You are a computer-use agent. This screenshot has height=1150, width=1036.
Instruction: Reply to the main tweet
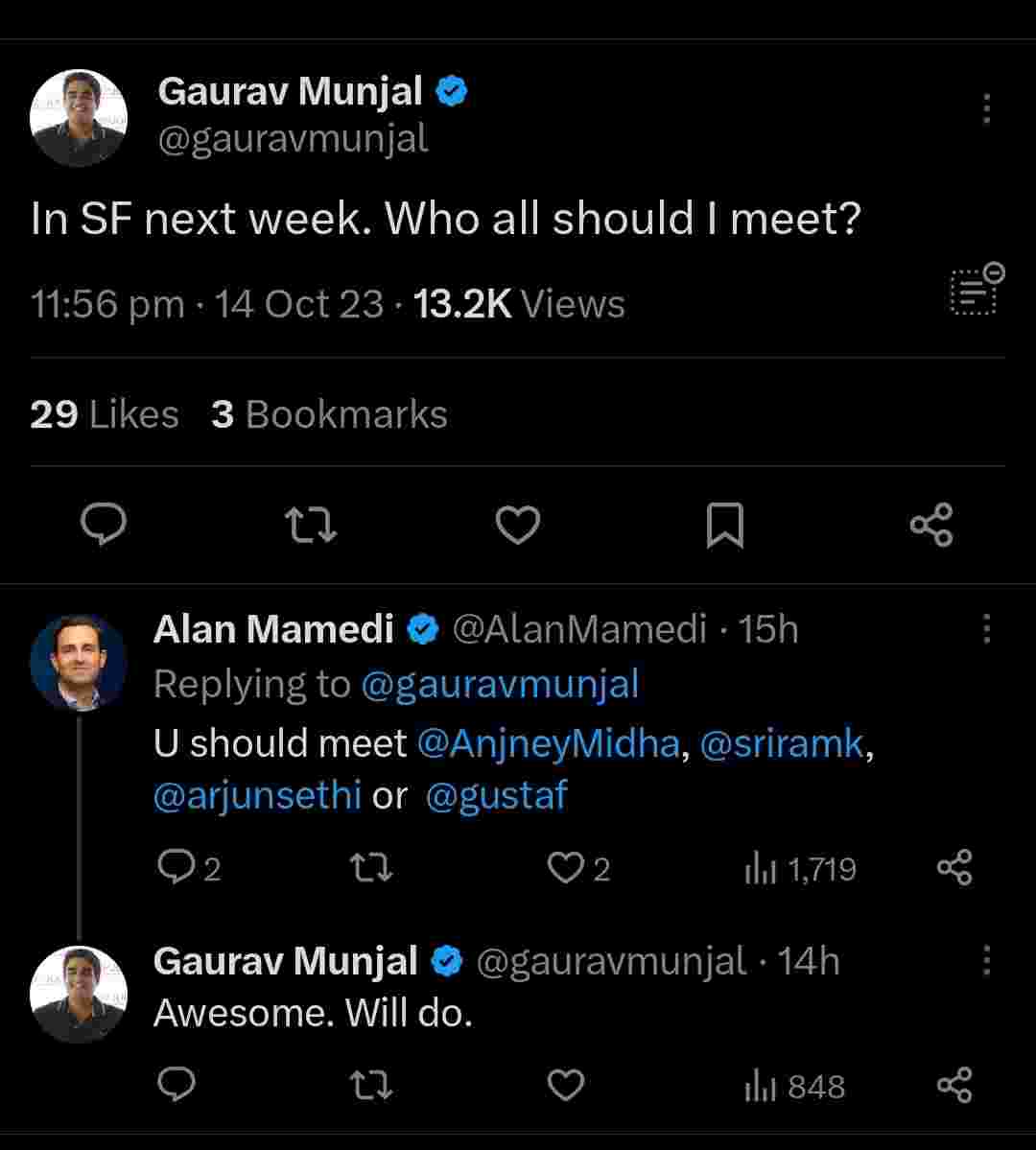pyautogui.click(x=105, y=525)
